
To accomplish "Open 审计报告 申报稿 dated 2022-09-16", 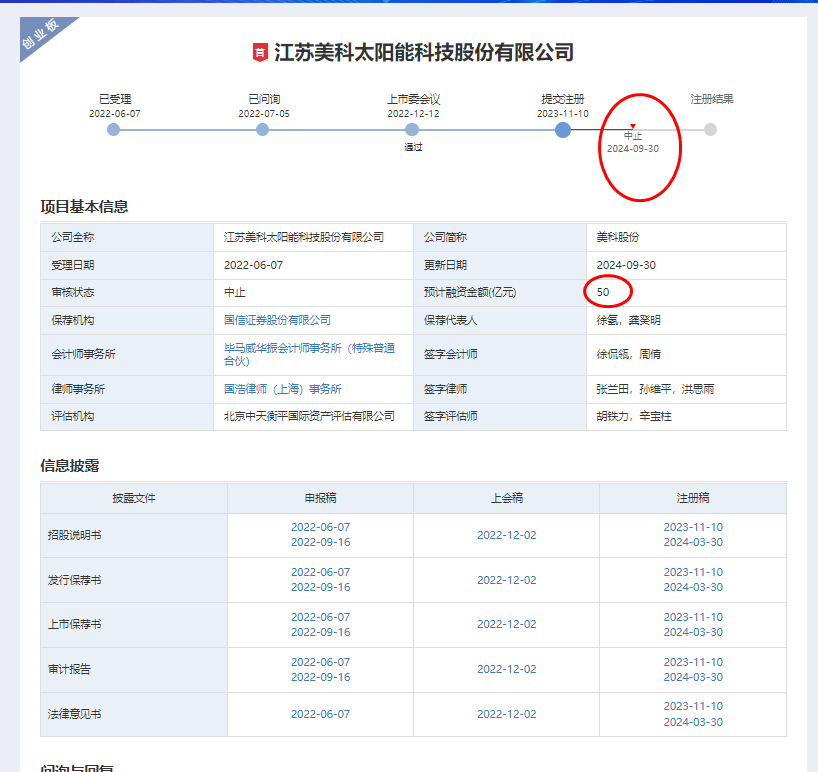I will (320, 677).
